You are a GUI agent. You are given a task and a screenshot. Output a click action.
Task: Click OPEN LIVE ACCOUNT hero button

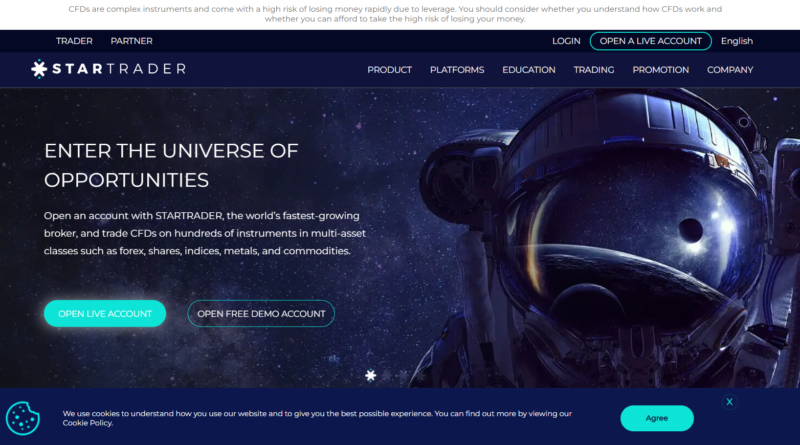click(x=105, y=313)
